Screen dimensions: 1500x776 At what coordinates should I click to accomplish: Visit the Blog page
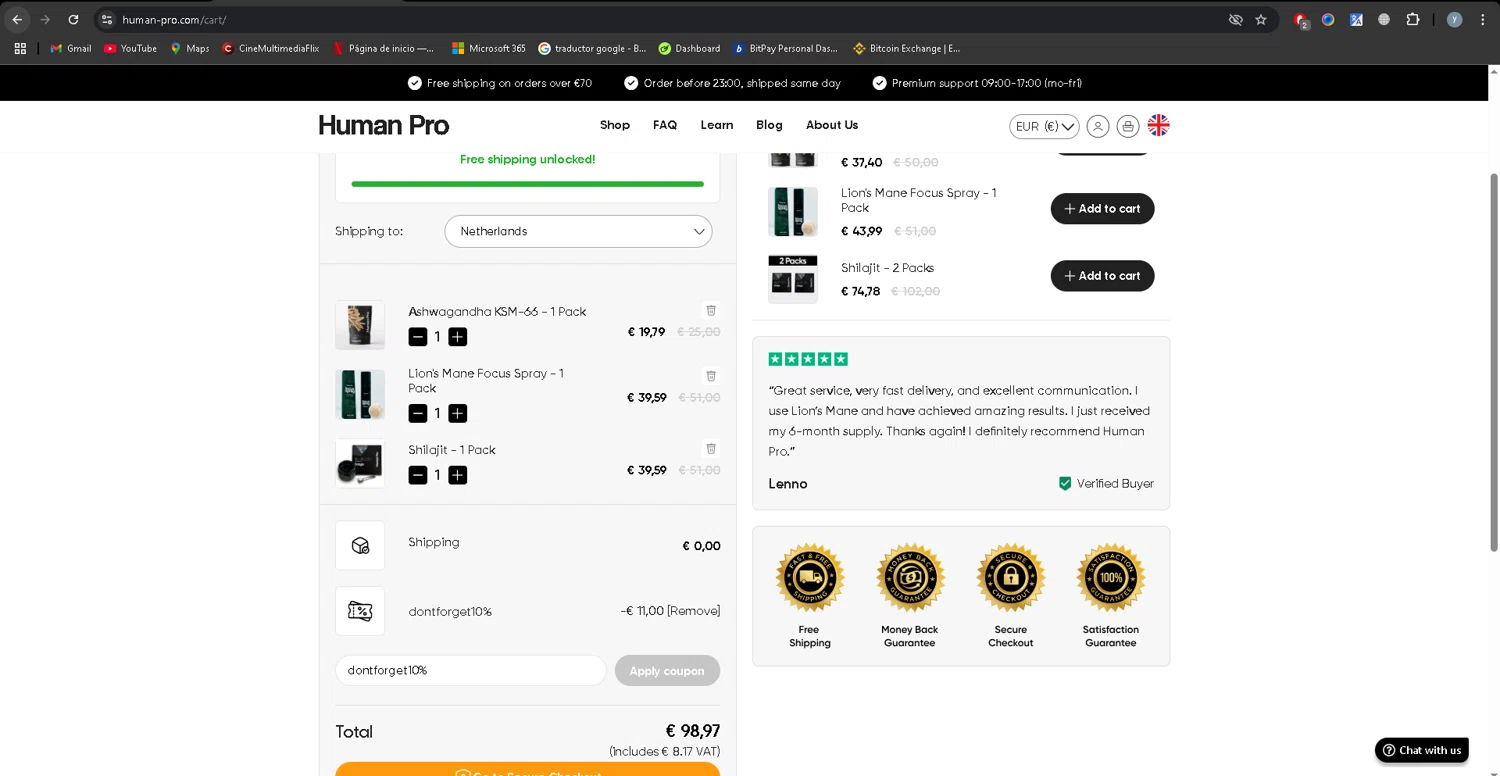pos(769,125)
